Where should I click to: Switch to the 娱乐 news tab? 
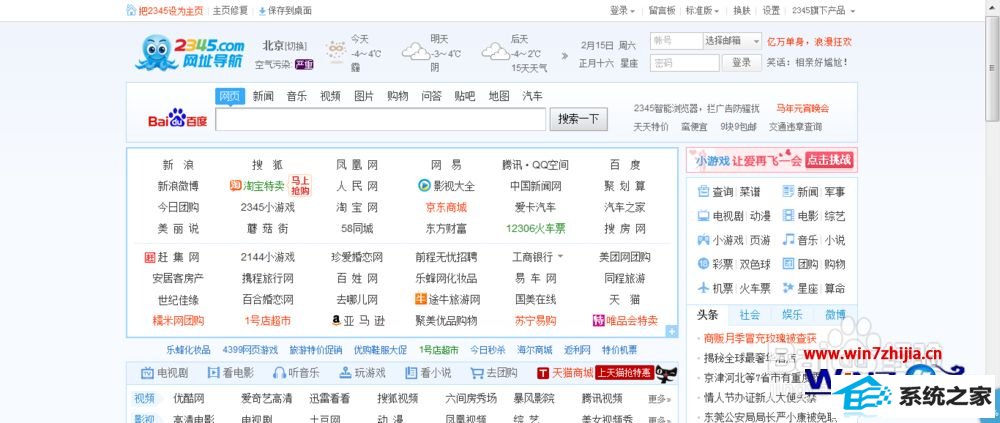pyautogui.click(x=792, y=315)
